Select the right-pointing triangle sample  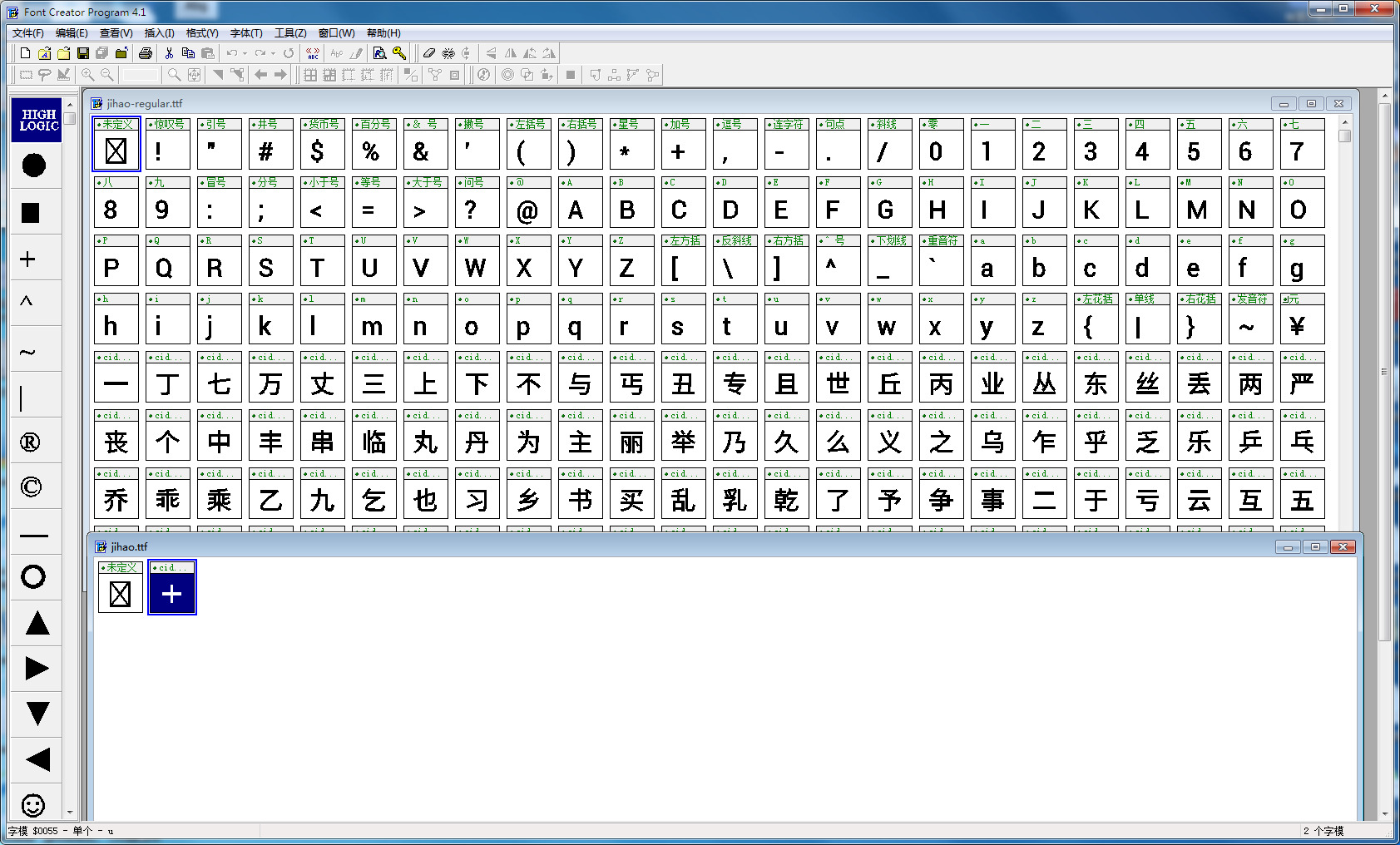[37, 669]
